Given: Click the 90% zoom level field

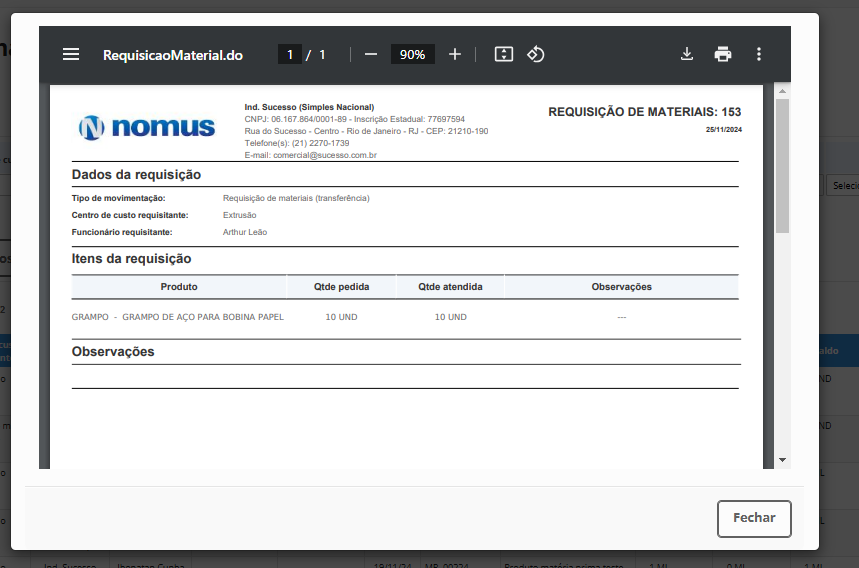Looking at the screenshot, I should click(x=413, y=55).
